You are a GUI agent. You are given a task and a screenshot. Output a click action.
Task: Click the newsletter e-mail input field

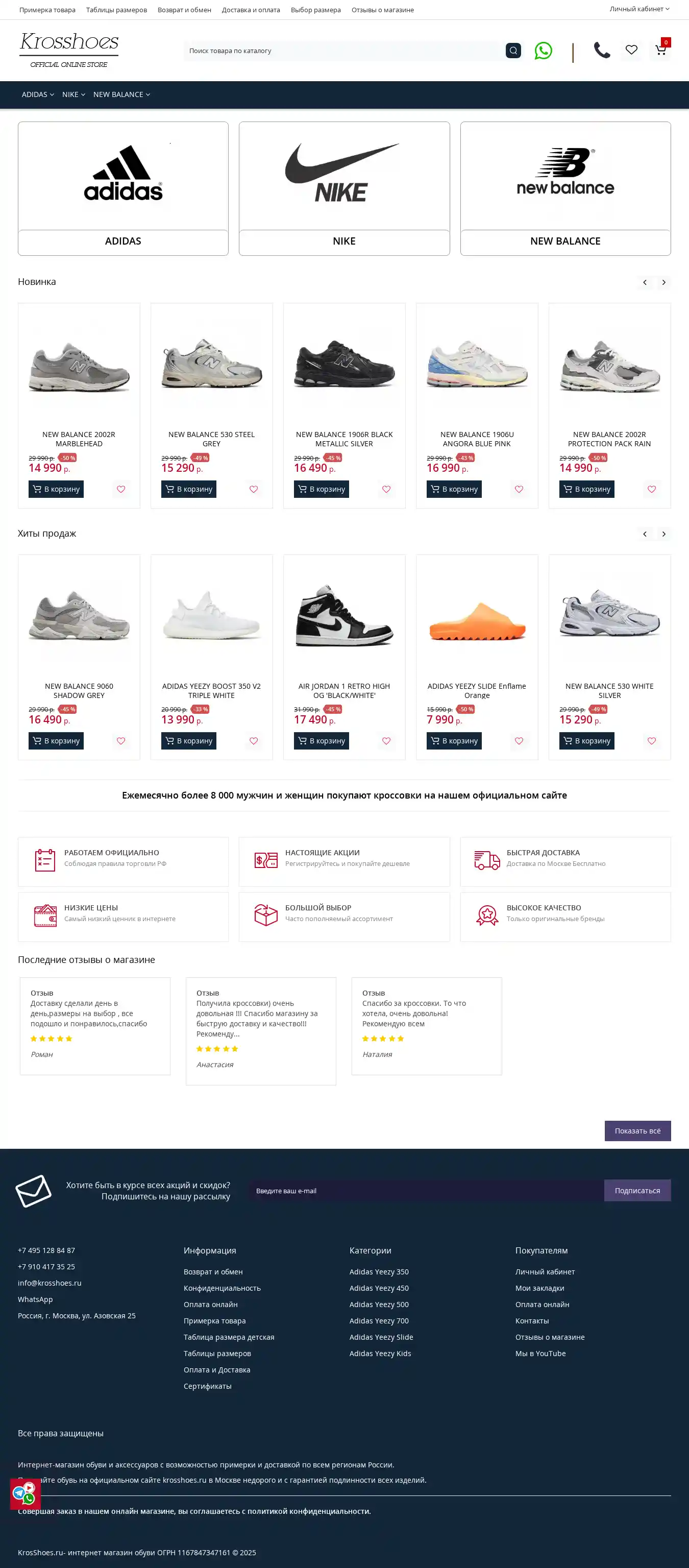[426, 1191]
